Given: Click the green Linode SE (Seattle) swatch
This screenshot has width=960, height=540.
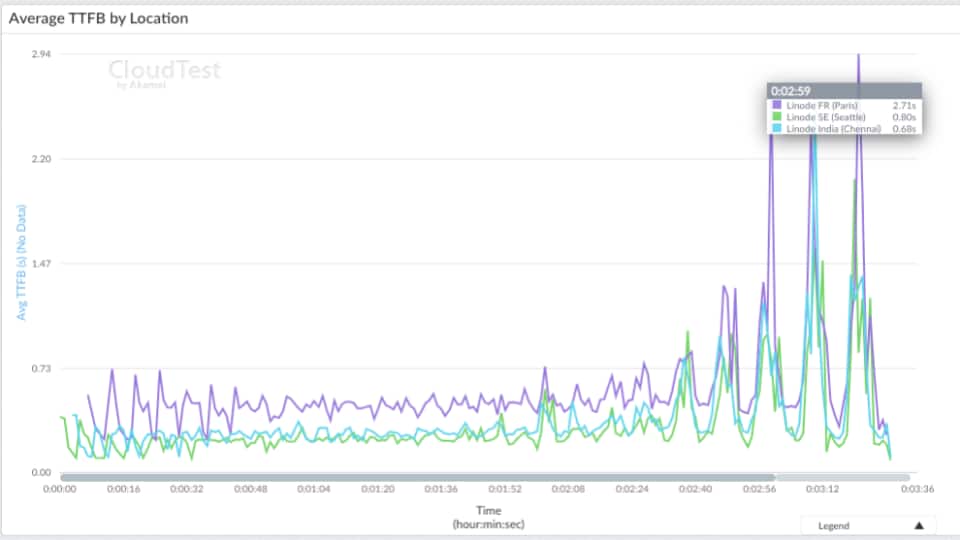Looking at the screenshot, I should (x=777, y=117).
